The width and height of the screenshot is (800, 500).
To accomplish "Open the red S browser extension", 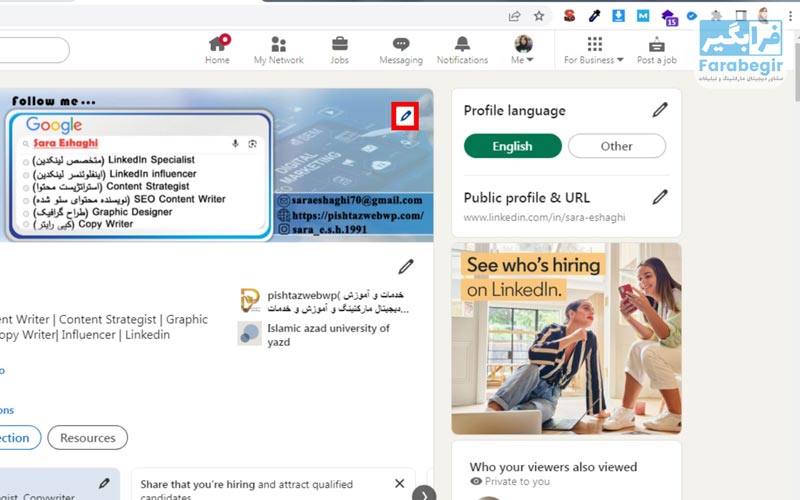I will click(x=569, y=16).
